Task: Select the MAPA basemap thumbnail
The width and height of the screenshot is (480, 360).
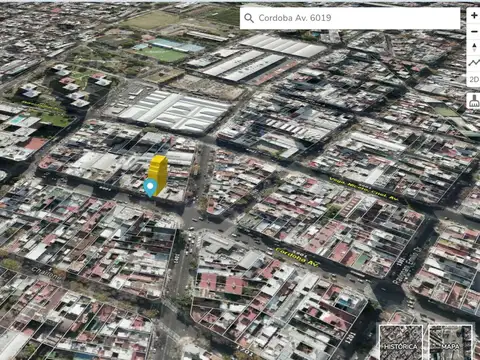Action: coord(450,343)
